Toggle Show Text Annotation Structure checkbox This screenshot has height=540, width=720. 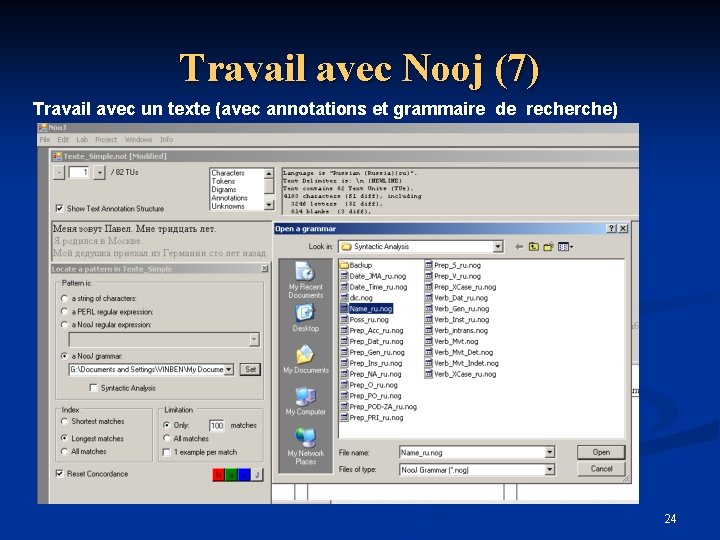click(x=59, y=208)
